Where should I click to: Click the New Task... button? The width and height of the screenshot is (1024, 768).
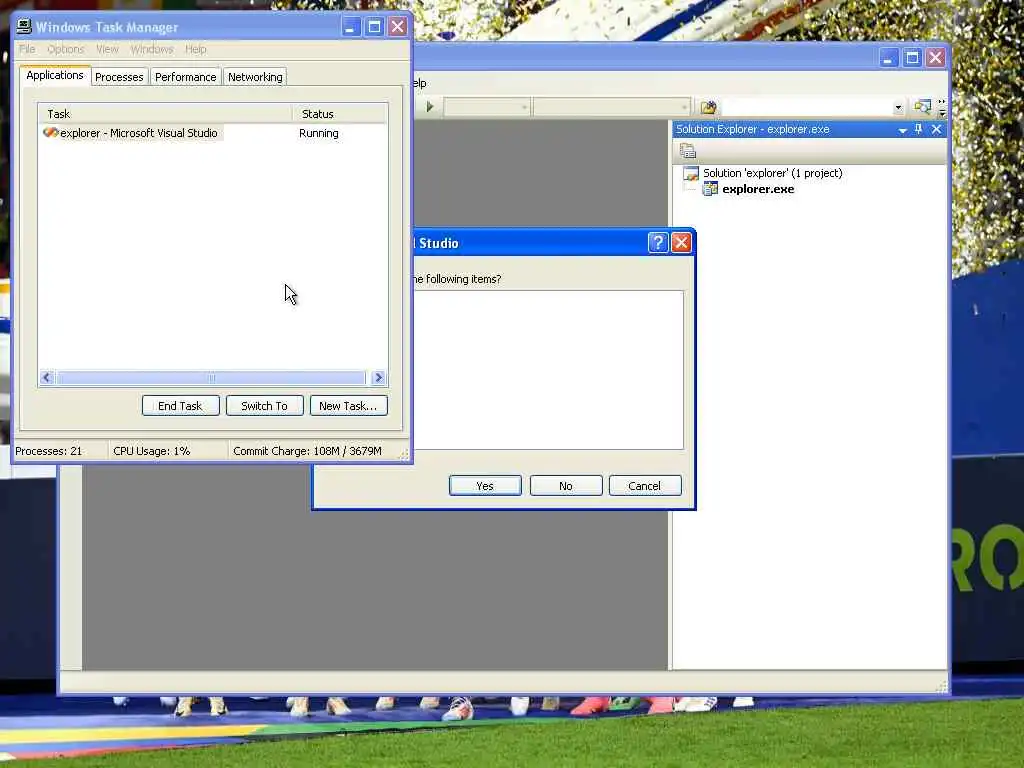[x=348, y=406]
